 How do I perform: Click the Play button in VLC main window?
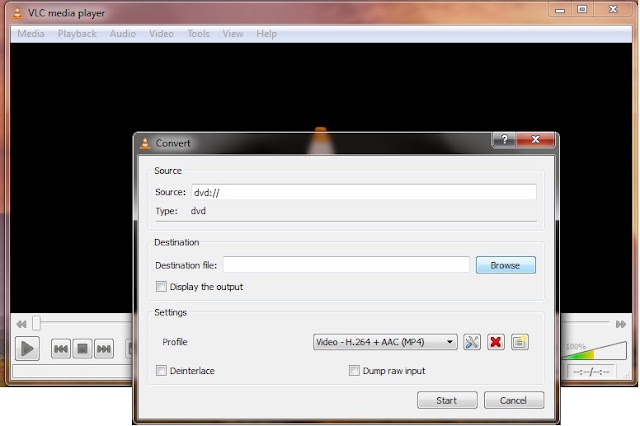coord(27,348)
